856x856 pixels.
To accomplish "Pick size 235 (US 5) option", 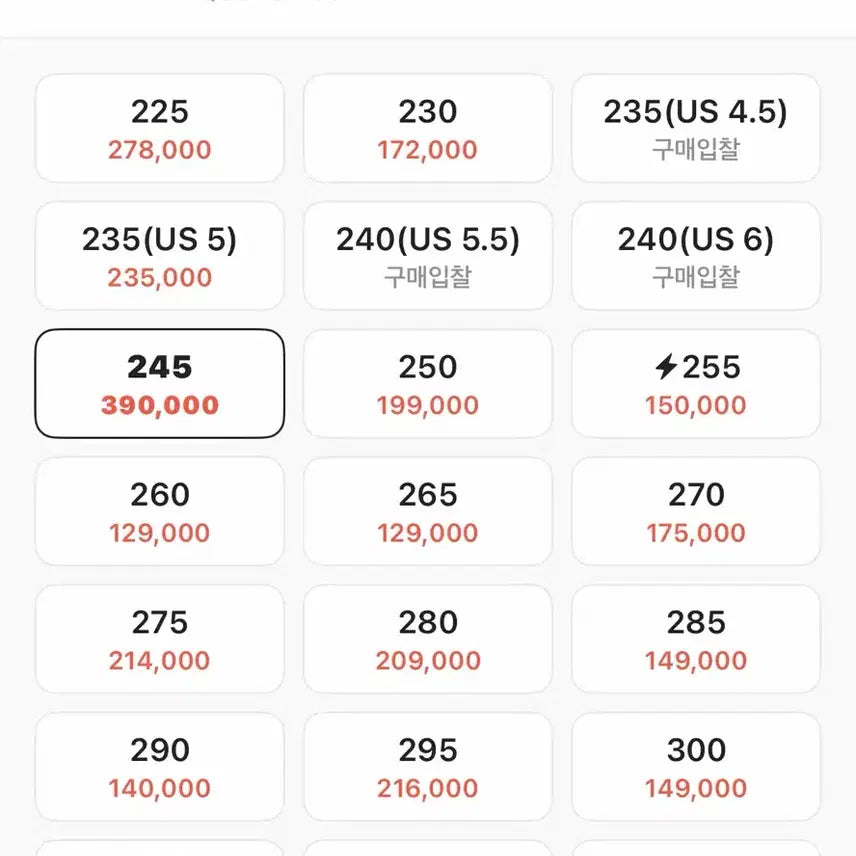I will click(x=160, y=257).
